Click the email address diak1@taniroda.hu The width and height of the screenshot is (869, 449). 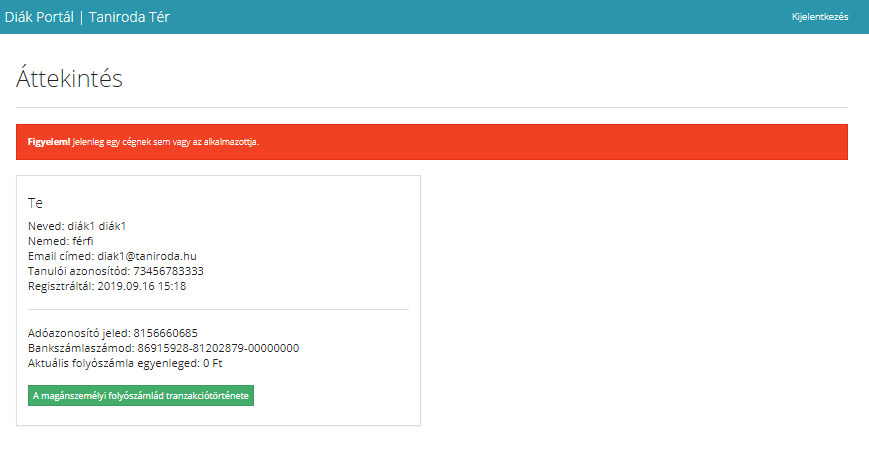153,256
